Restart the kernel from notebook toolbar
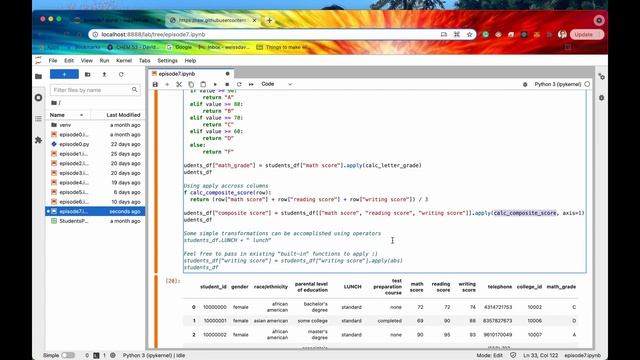640x360 pixels. [239, 84]
